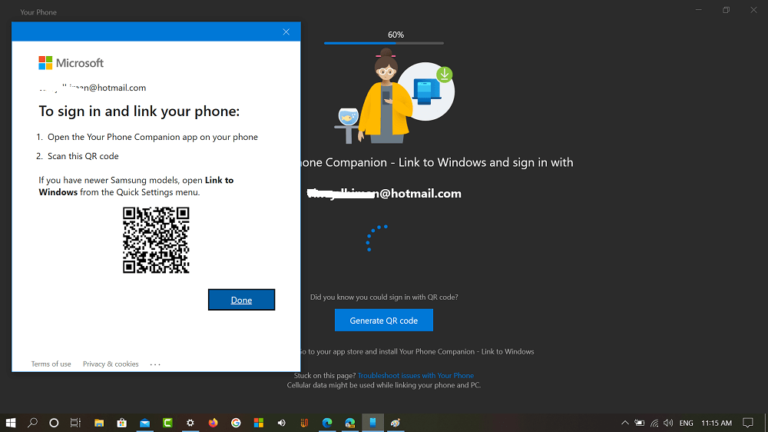Close the Your Phone window

tap(753, 10)
